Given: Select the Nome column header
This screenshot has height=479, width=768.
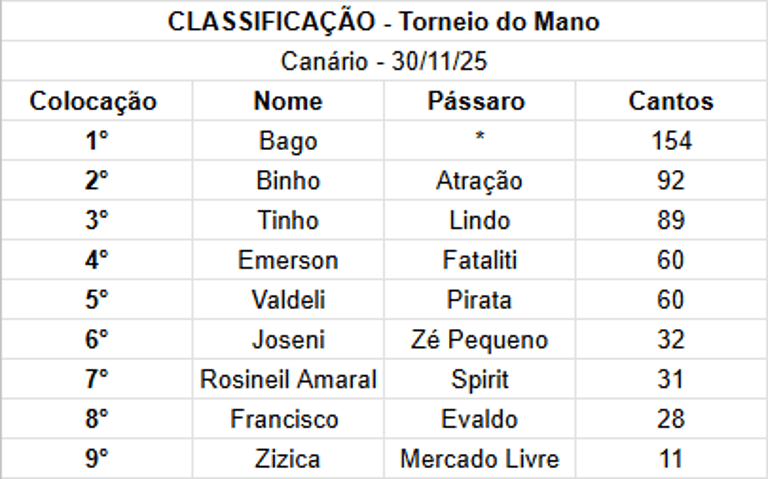Looking at the screenshot, I should click(x=288, y=101).
